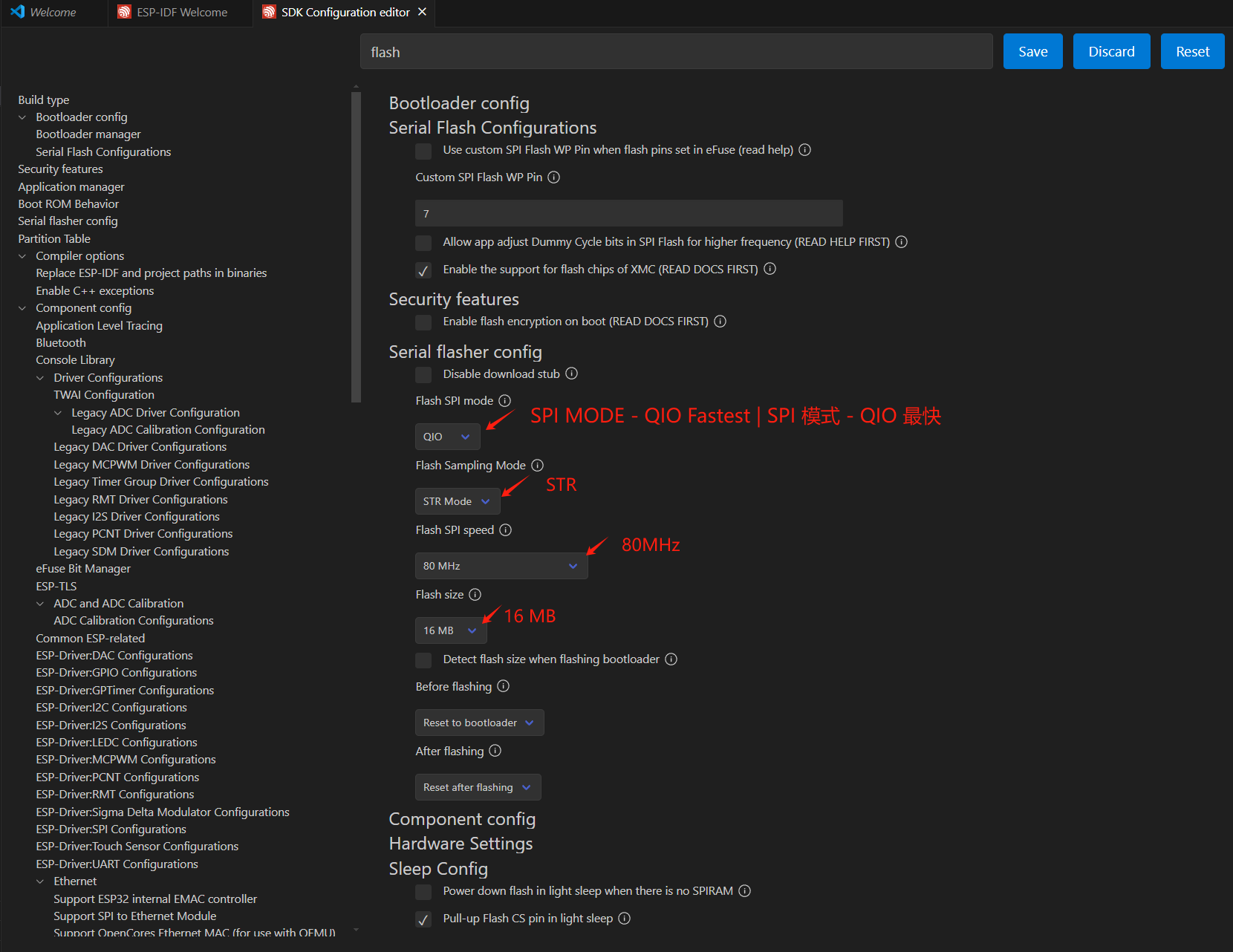
Task: Switch to the ESP-IDF Welcome tab
Action: (180, 12)
